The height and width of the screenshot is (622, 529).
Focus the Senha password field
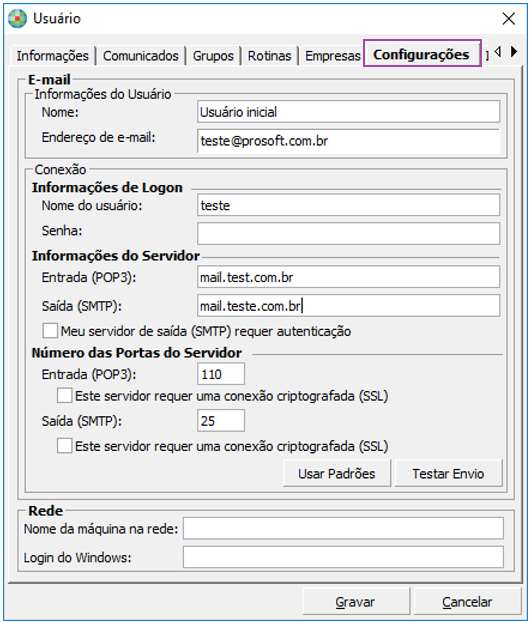pos(348,233)
